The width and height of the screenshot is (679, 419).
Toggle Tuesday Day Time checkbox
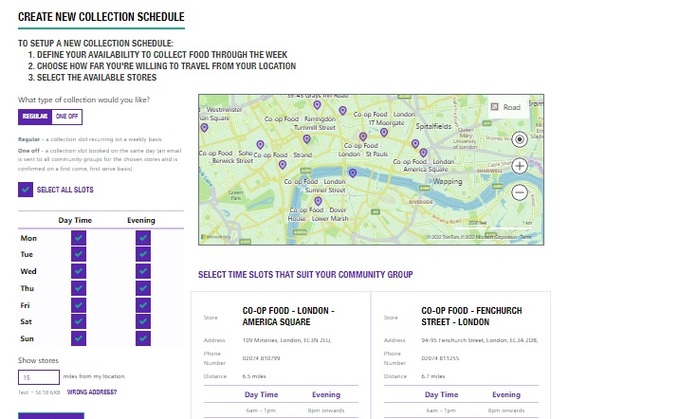(x=78, y=254)
